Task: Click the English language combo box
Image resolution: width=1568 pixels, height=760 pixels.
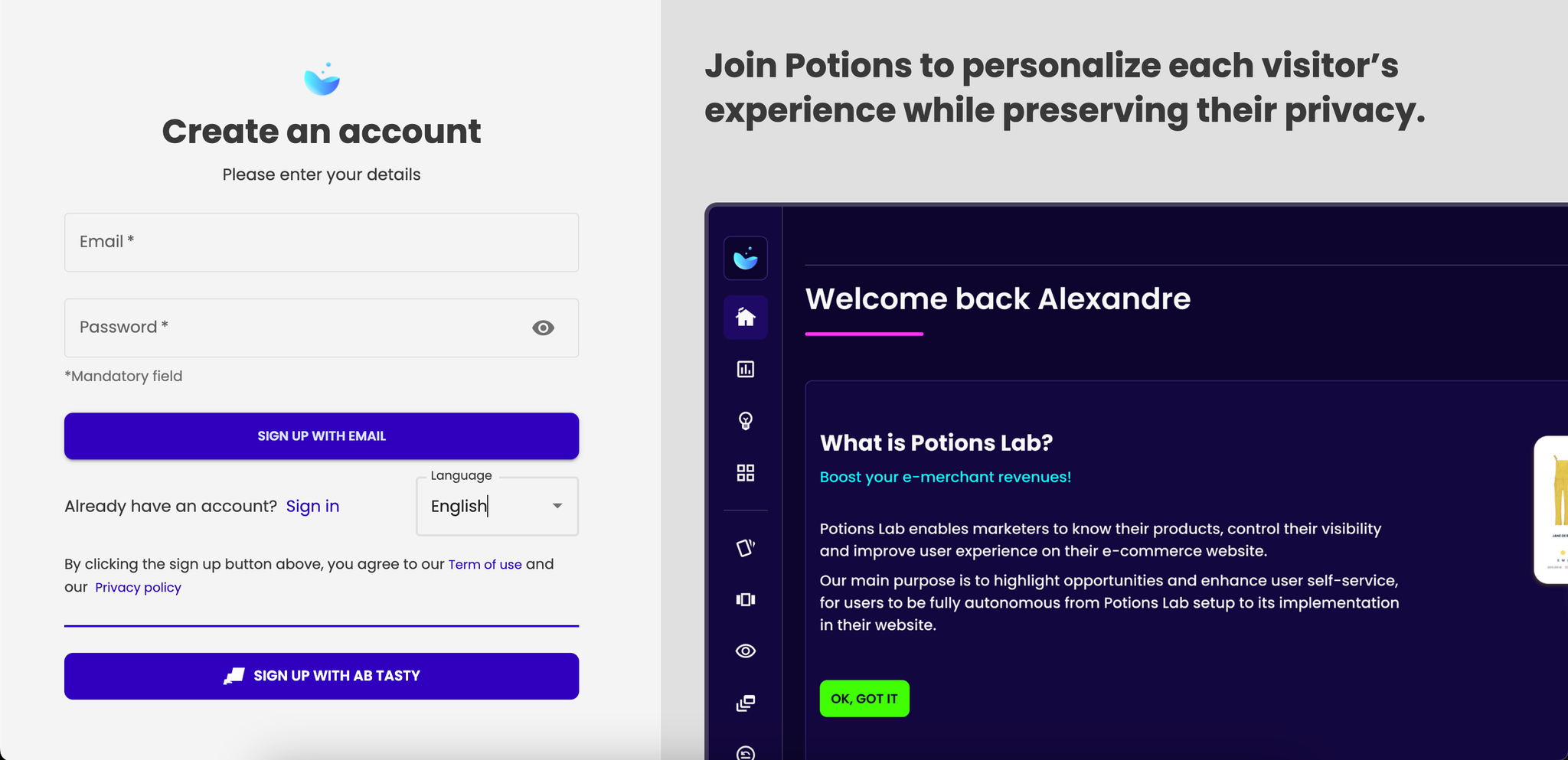Action: pyautogui.click(x=497, y=506)
